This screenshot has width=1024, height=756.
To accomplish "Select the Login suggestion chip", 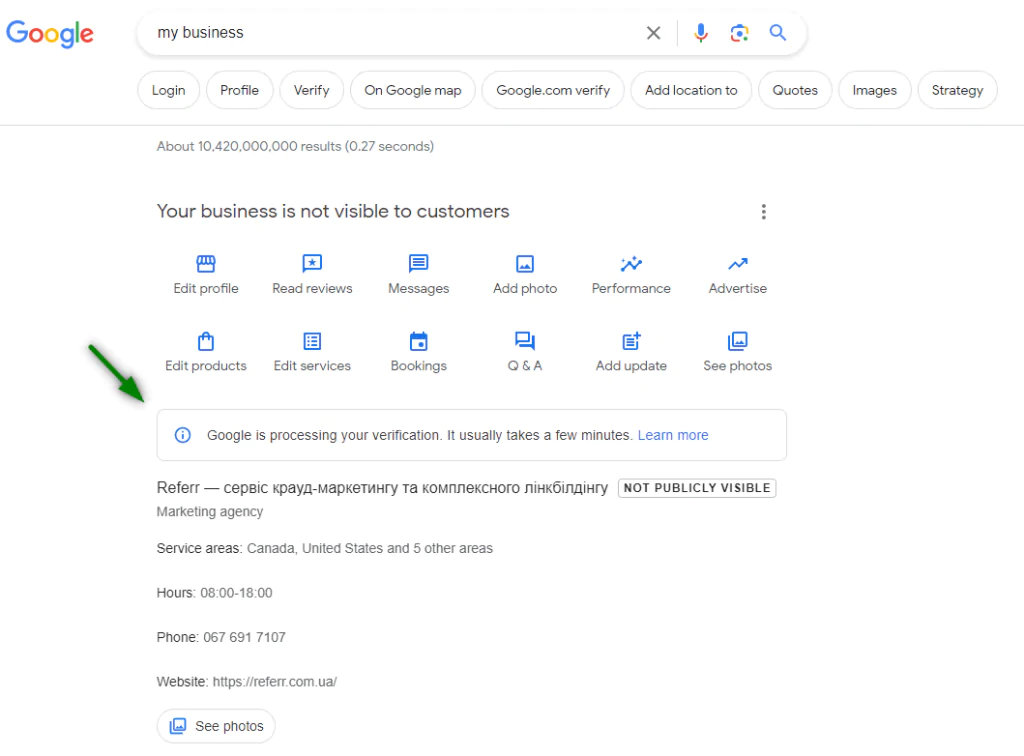I will click(x=168, y=90).
